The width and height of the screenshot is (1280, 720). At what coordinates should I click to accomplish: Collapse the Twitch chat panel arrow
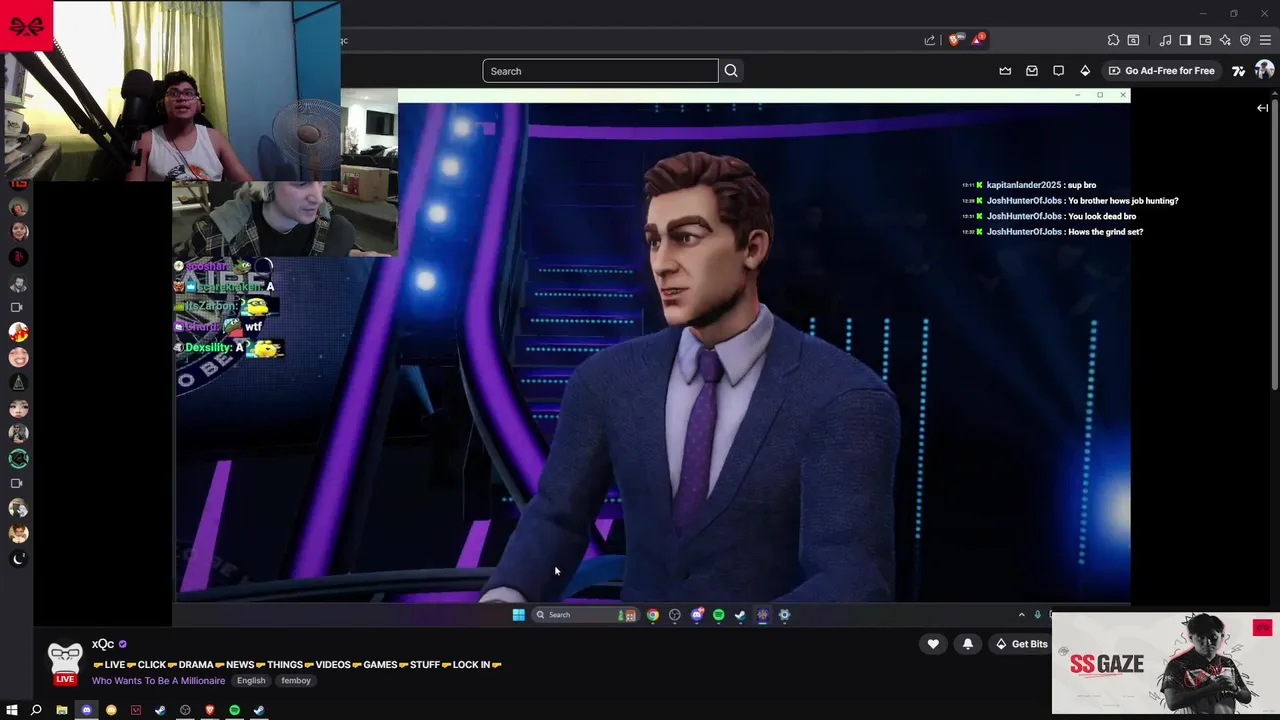[x=1262, y=108]
